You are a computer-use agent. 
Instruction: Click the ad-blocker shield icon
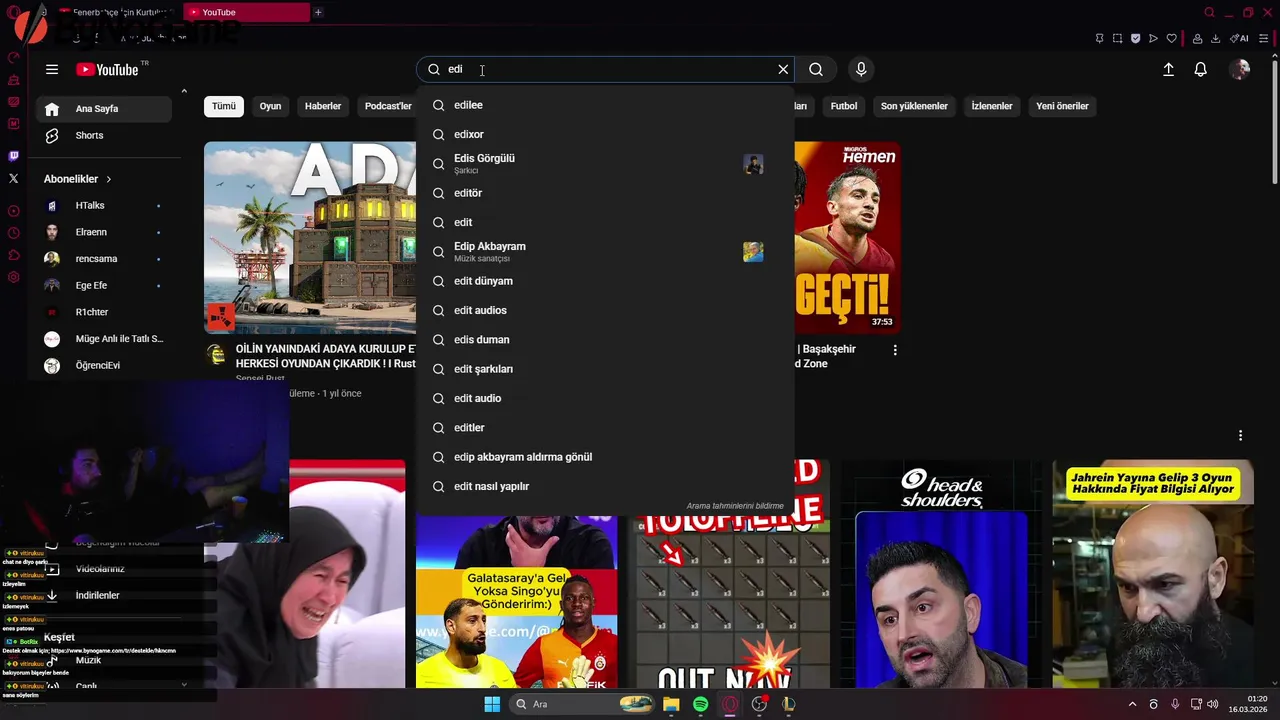pyautogui.click(x=1135, y=39)
